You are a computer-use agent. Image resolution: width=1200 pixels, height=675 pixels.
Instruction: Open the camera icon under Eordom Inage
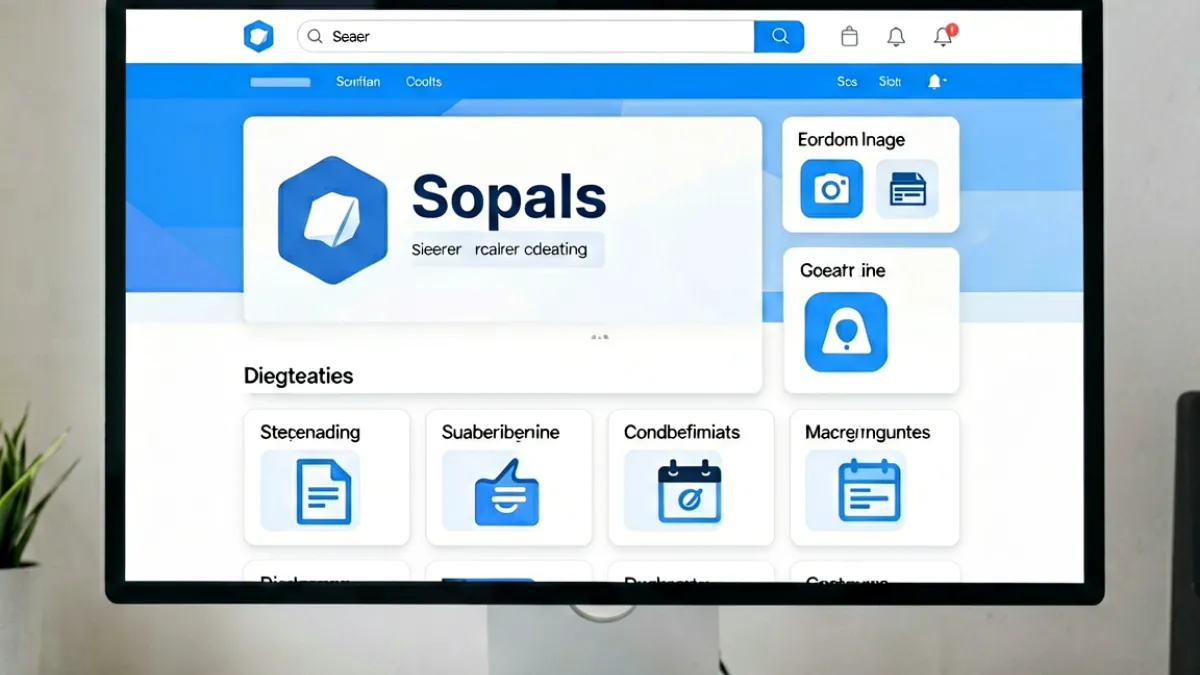tap(831, 188)
